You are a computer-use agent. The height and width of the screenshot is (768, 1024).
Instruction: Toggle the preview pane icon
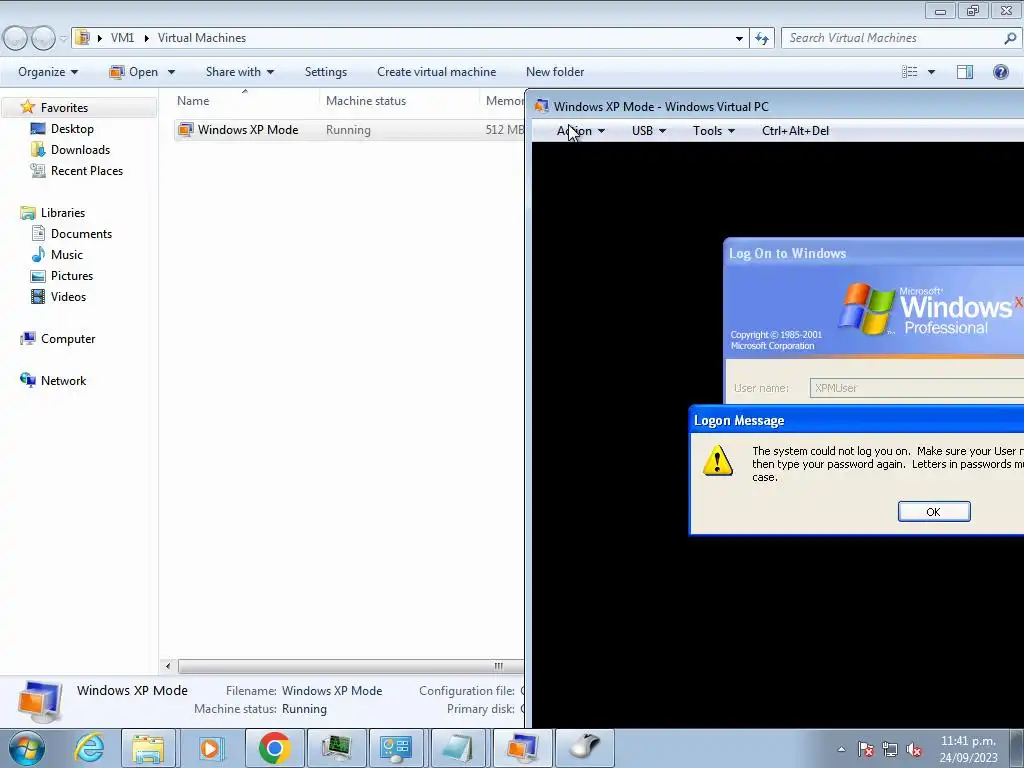965,72
